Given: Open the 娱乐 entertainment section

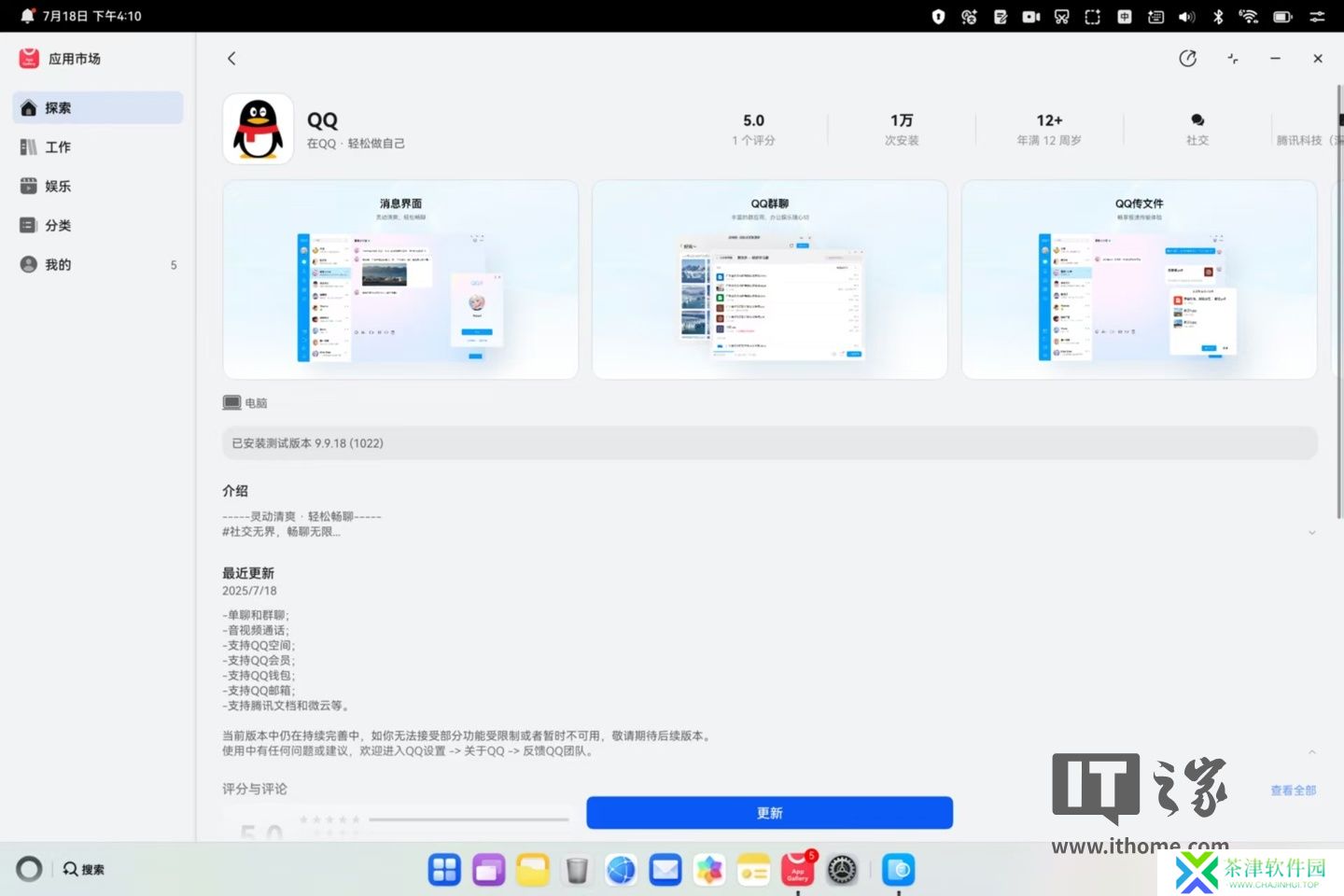Looking at the screenshot, I should pyautogui.click(x=97, y=186).
